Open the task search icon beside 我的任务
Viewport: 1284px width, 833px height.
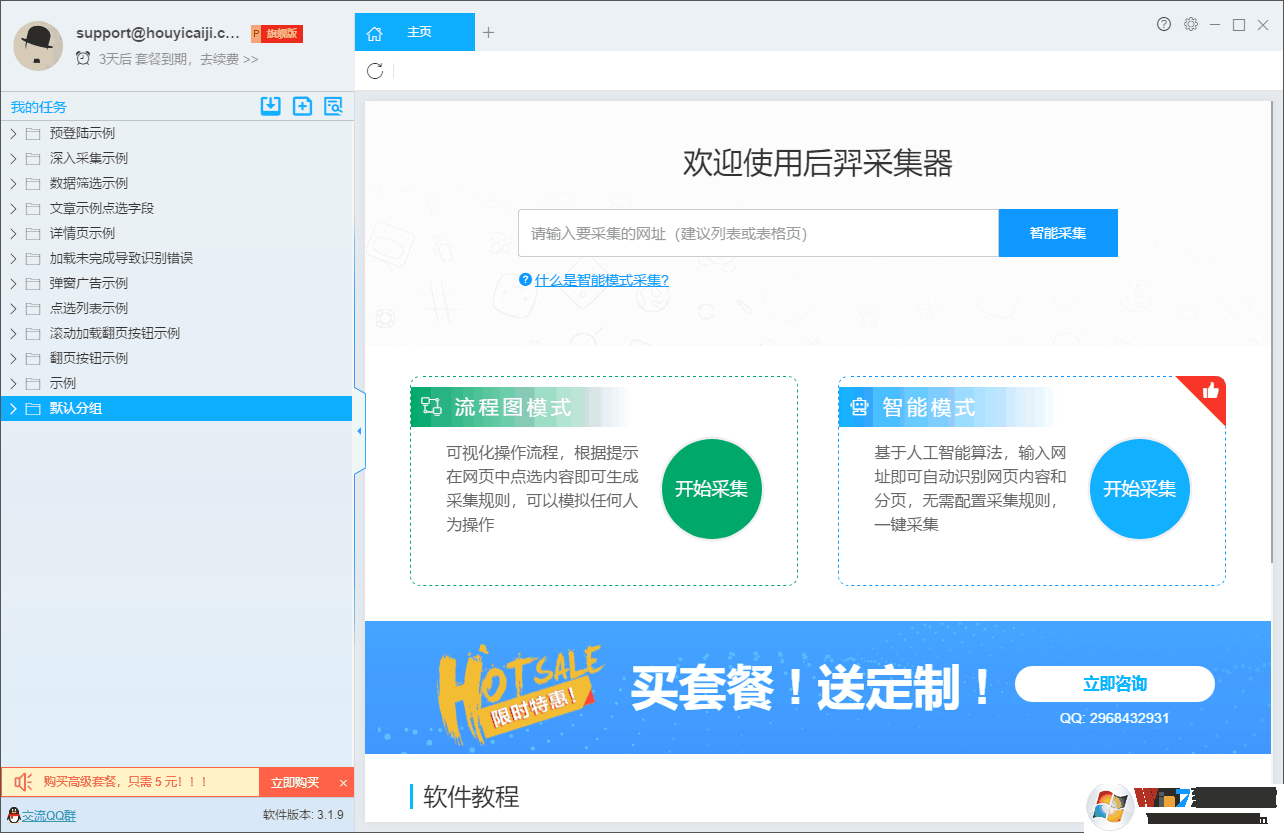click(333, 106)
